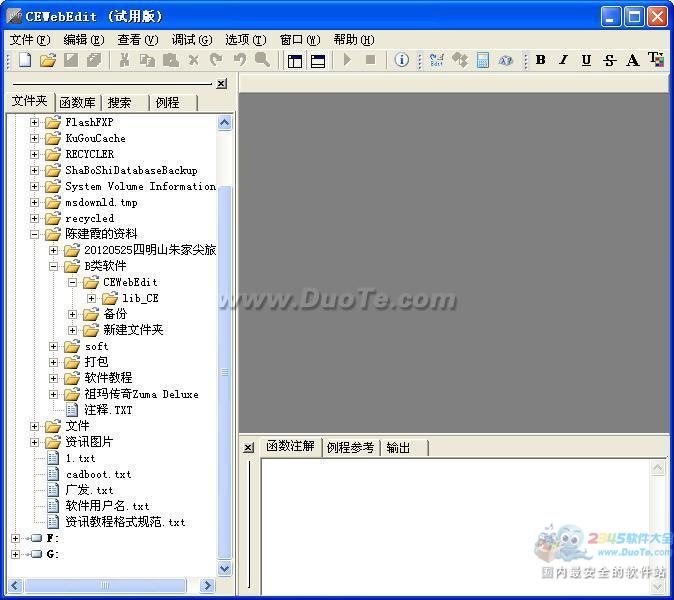The height and width of the screenshot is (600, 674).
Task: Select the 文件夹 tab
Action: click(30, 101)
